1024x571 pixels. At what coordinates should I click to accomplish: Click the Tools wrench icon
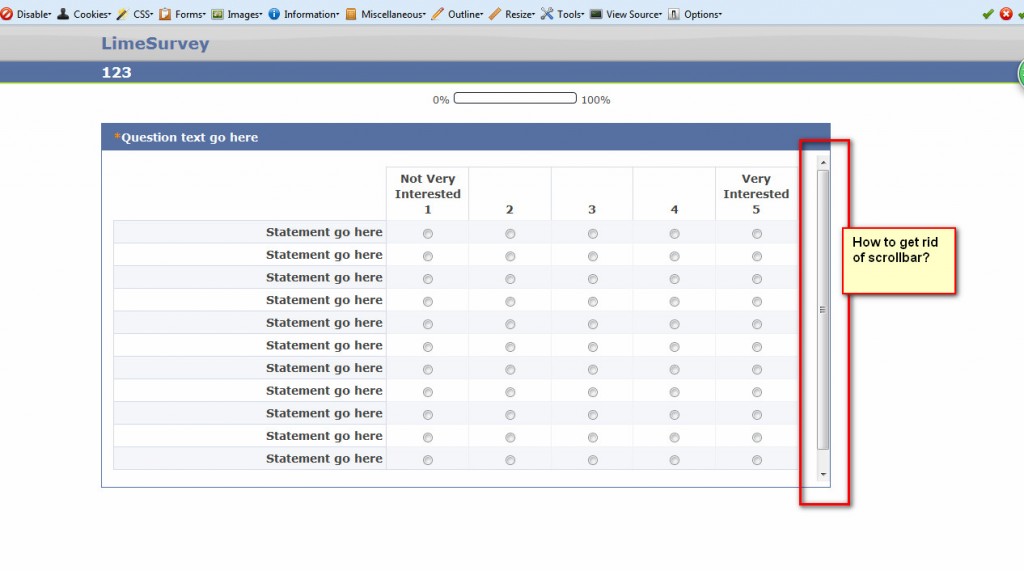point(547,14)
